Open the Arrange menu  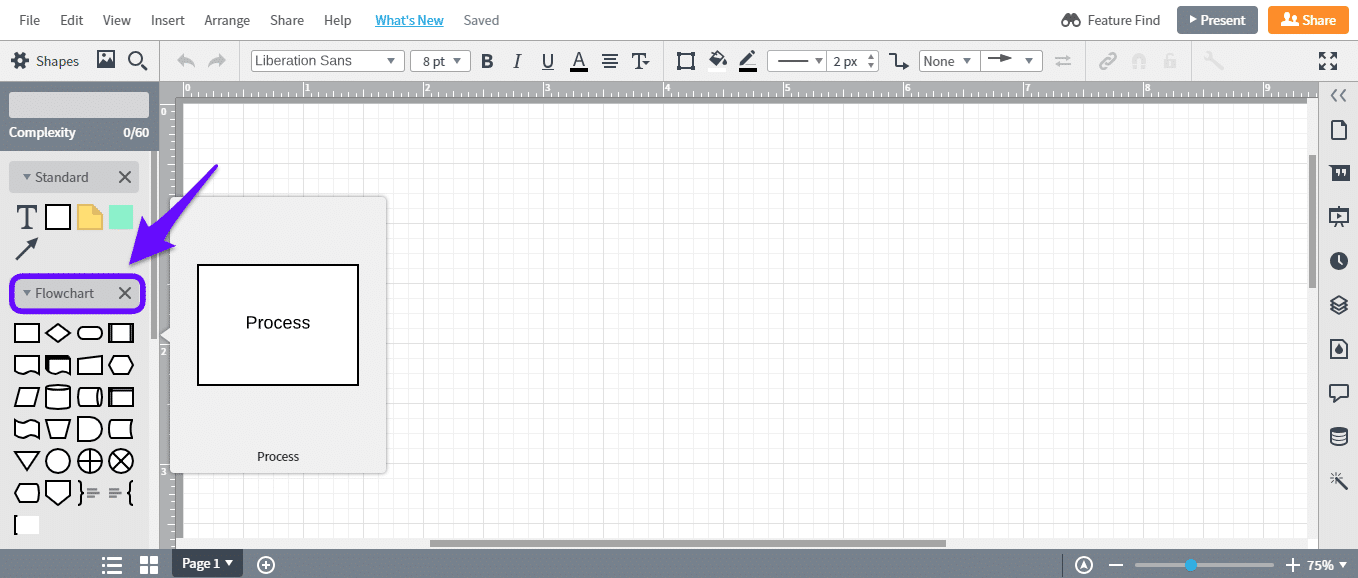[x=227, y=19]
